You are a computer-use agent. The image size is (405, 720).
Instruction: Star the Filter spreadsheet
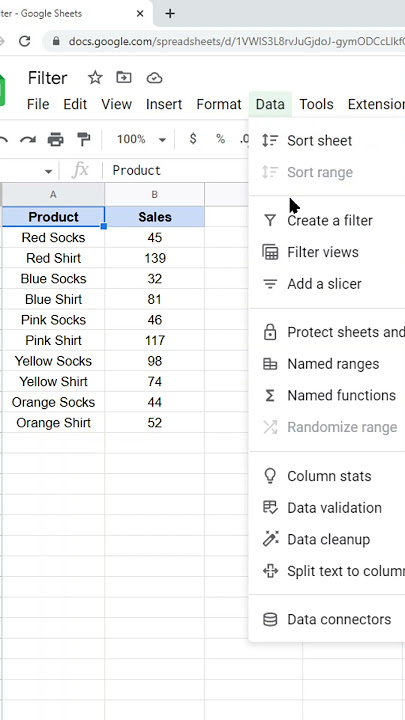(x=95, y=78)
